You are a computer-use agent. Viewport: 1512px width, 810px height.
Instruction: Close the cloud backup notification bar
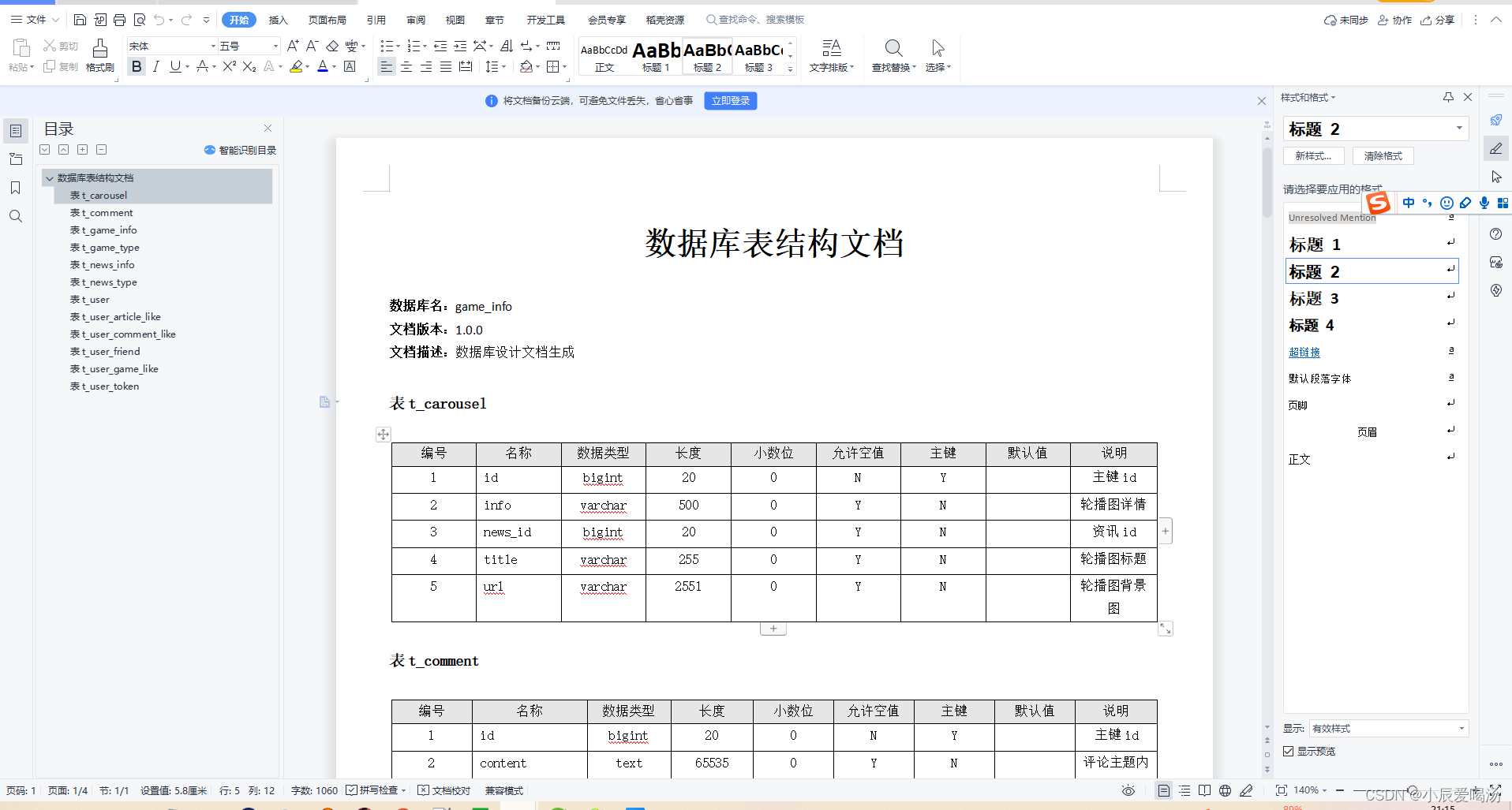tap(1261, 101)
